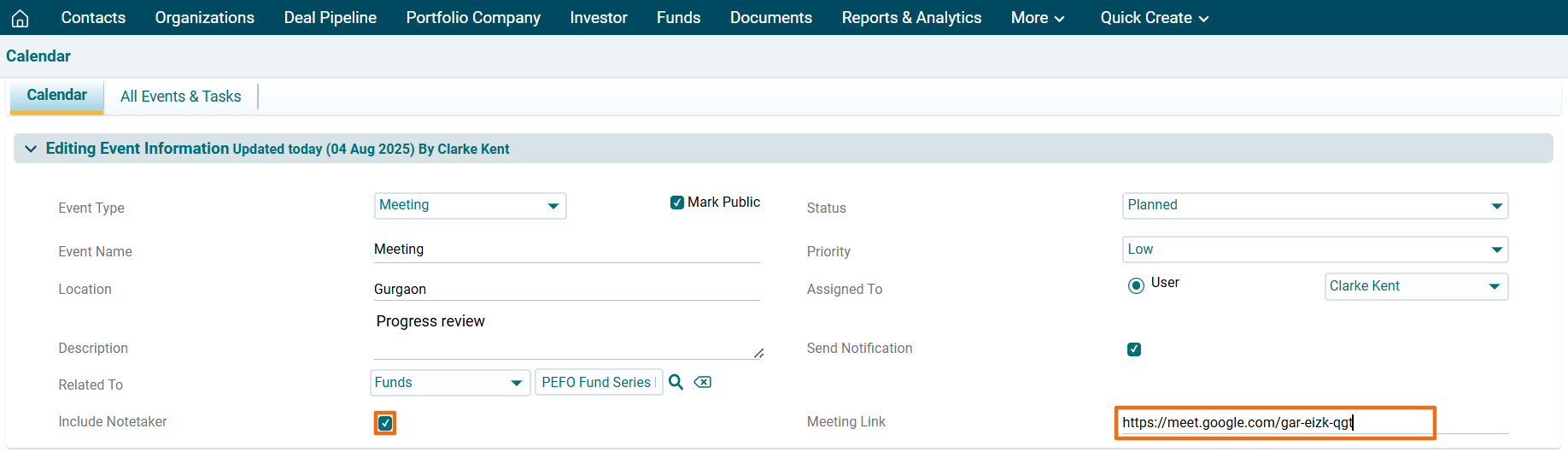Open the Related To Funds dropdown

click(449, 383)
